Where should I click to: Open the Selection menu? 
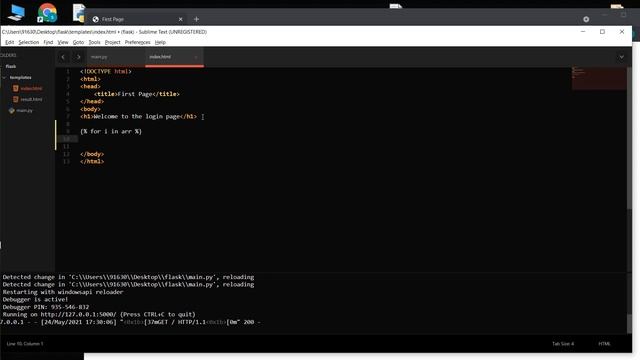29,42
